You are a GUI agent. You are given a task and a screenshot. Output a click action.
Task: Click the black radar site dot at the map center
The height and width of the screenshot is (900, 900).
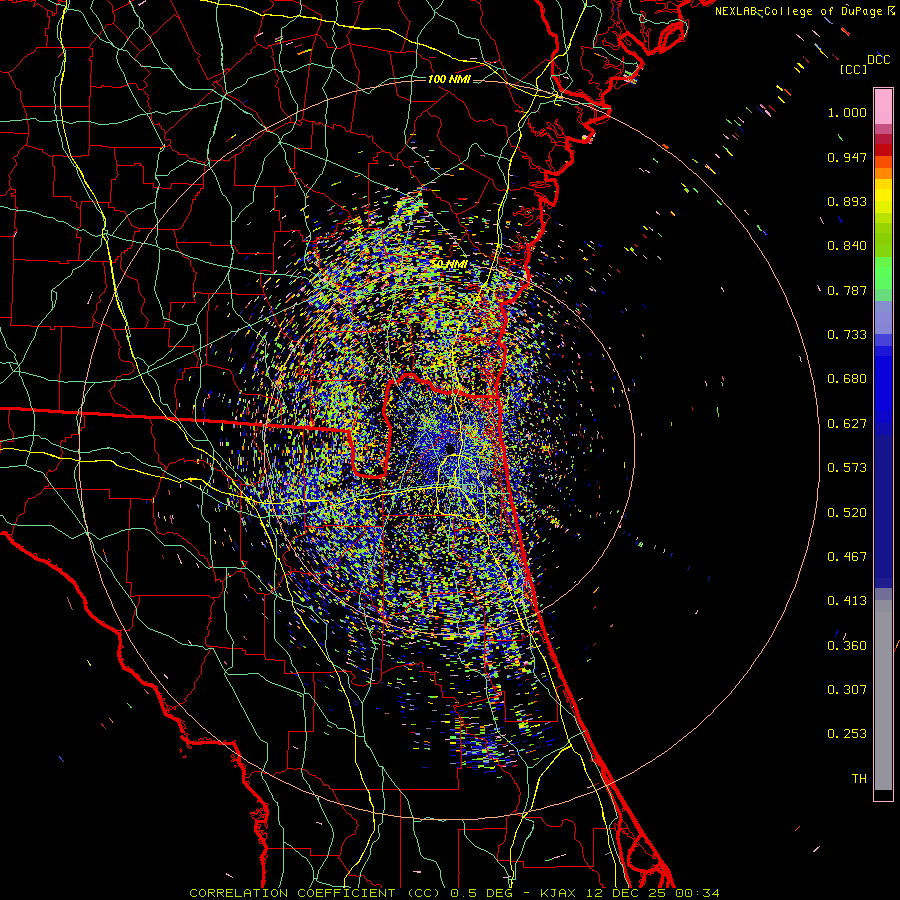pyautogui.click(x=450, y=449)
